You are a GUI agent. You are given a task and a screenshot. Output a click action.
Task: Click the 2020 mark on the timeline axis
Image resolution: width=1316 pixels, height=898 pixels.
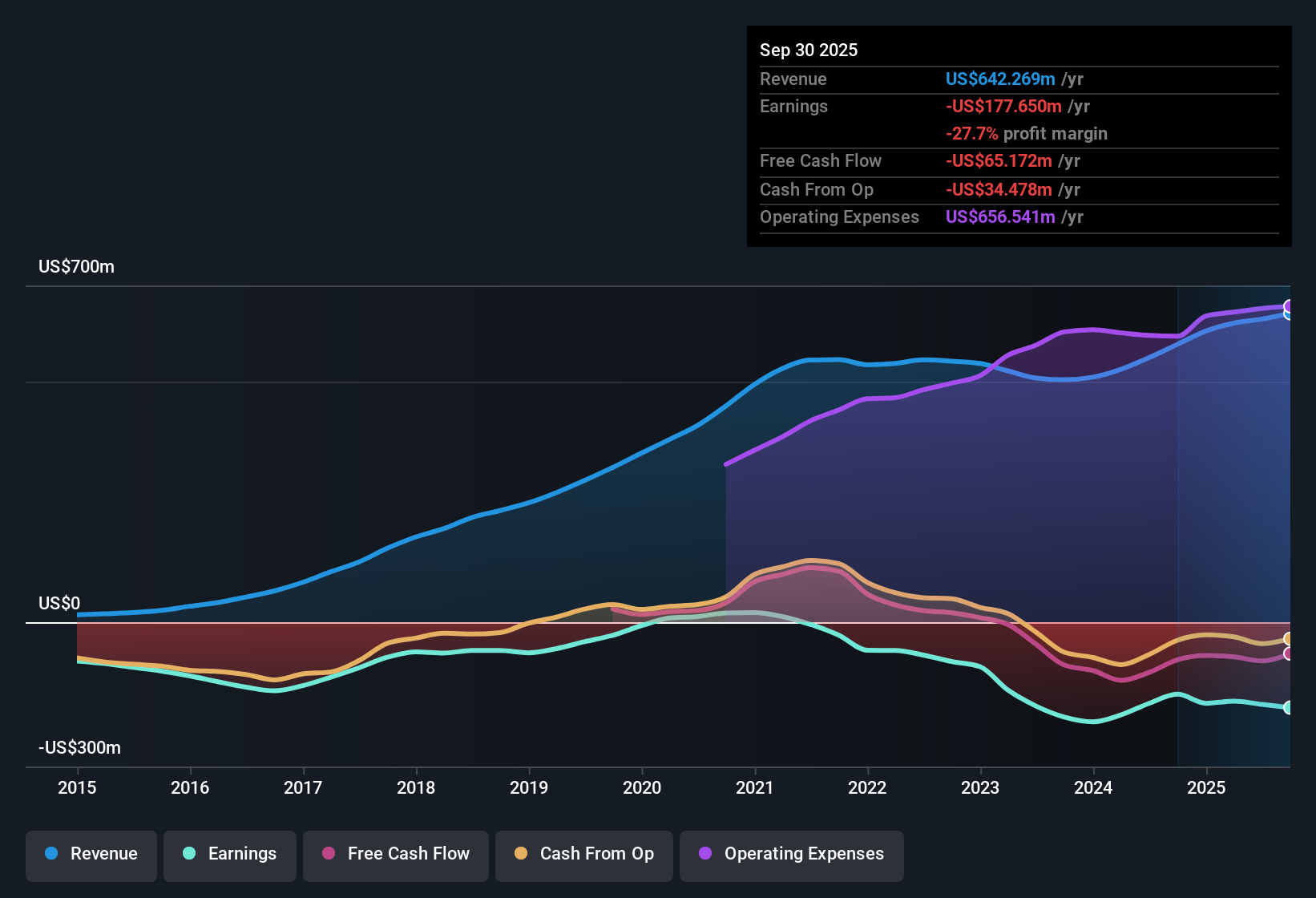click(x=642, y=788)
